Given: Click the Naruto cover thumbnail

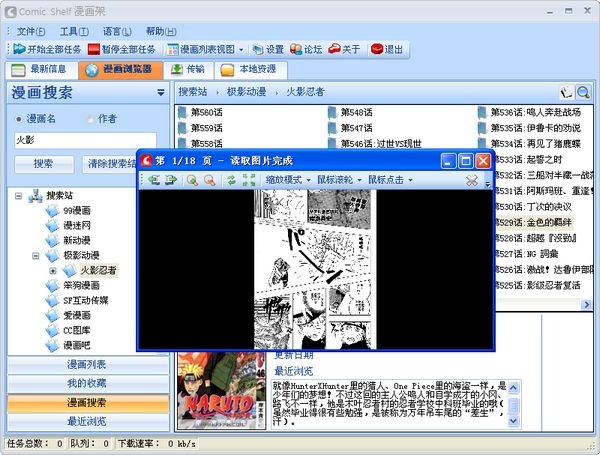Looking at the screenshot, I should [222, 390].
